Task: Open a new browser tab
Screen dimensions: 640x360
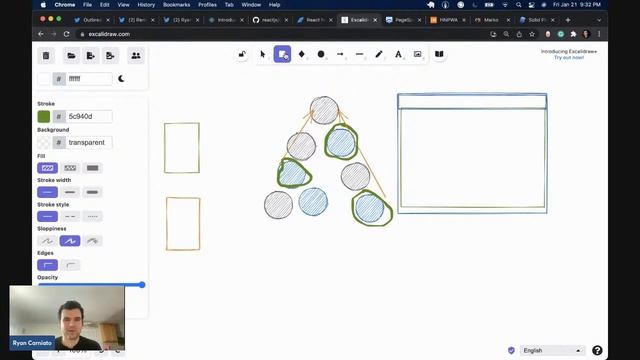Action: tap(568, 20)
